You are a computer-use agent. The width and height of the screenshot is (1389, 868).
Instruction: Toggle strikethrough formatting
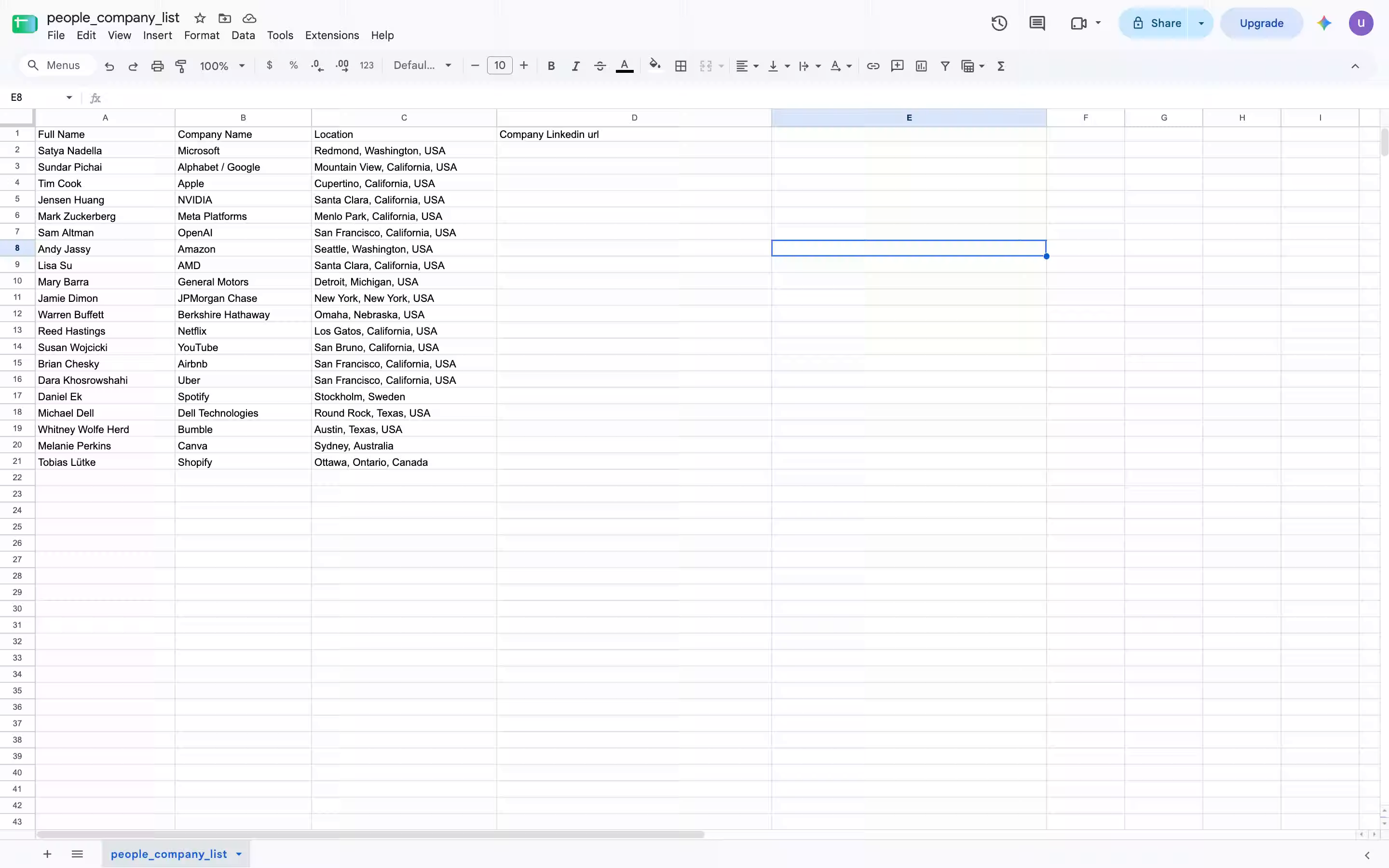click(600, 66)
